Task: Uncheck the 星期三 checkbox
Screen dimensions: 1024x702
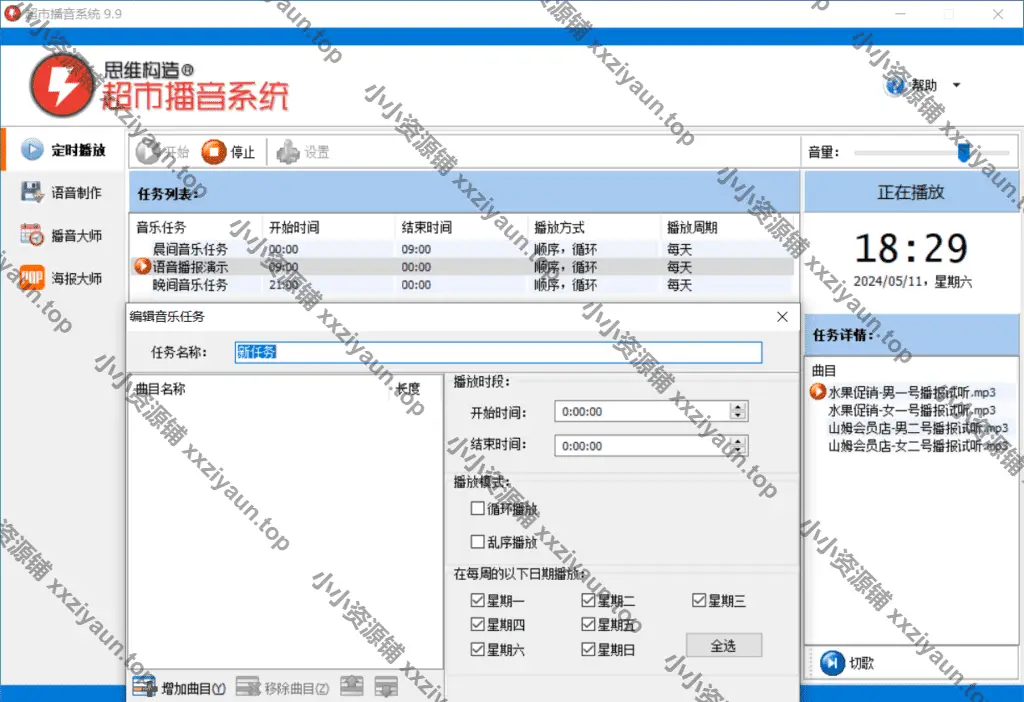Action: tap(700, 601)
